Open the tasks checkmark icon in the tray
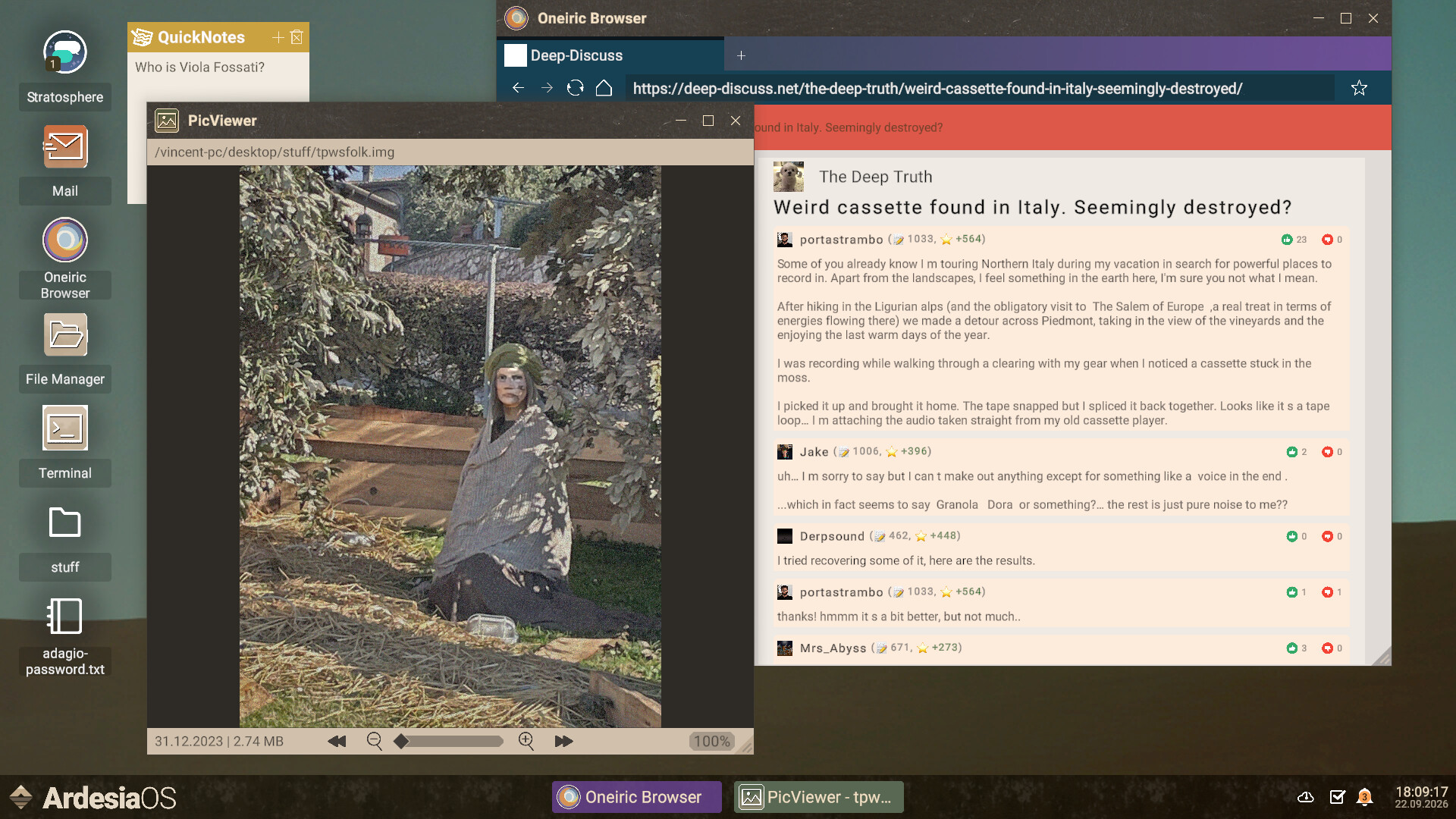 point(1336,797)
